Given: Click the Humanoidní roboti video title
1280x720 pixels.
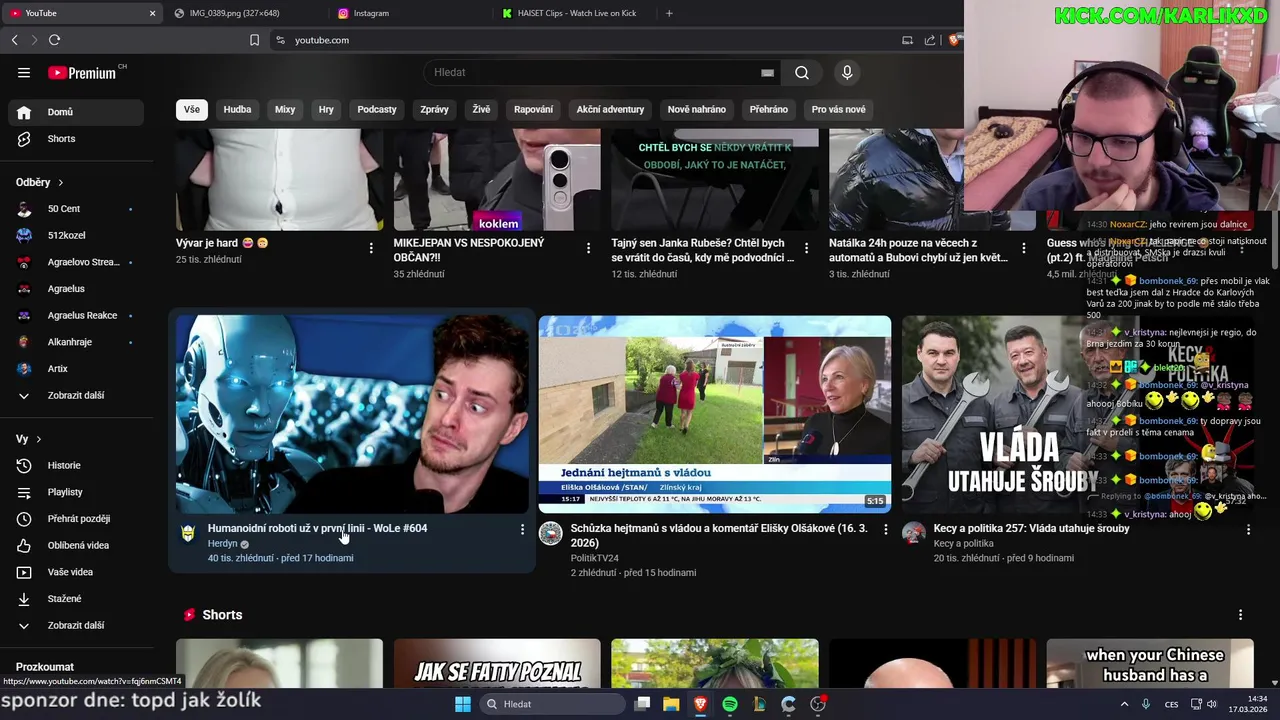Looking at the screenshot, I should point(317,528).
